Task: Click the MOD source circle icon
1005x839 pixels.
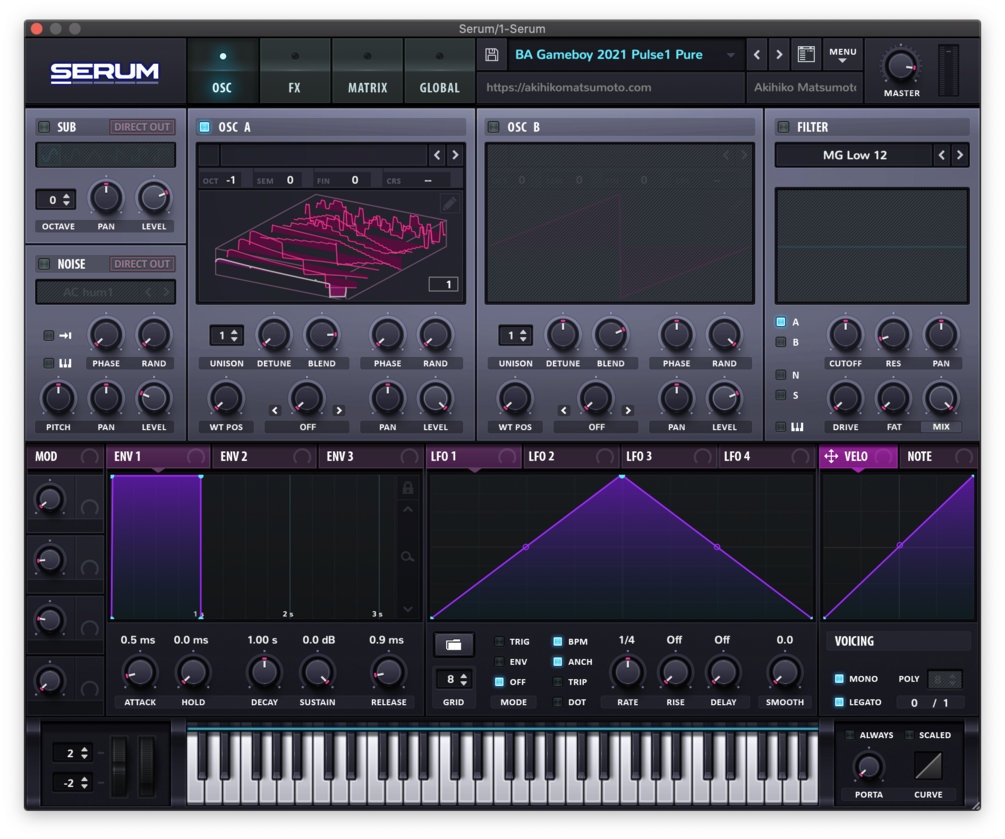Action: (90, 456)
